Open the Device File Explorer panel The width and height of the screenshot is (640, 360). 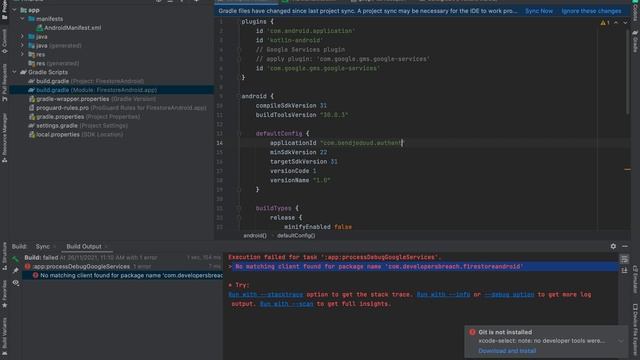point(636,331)
